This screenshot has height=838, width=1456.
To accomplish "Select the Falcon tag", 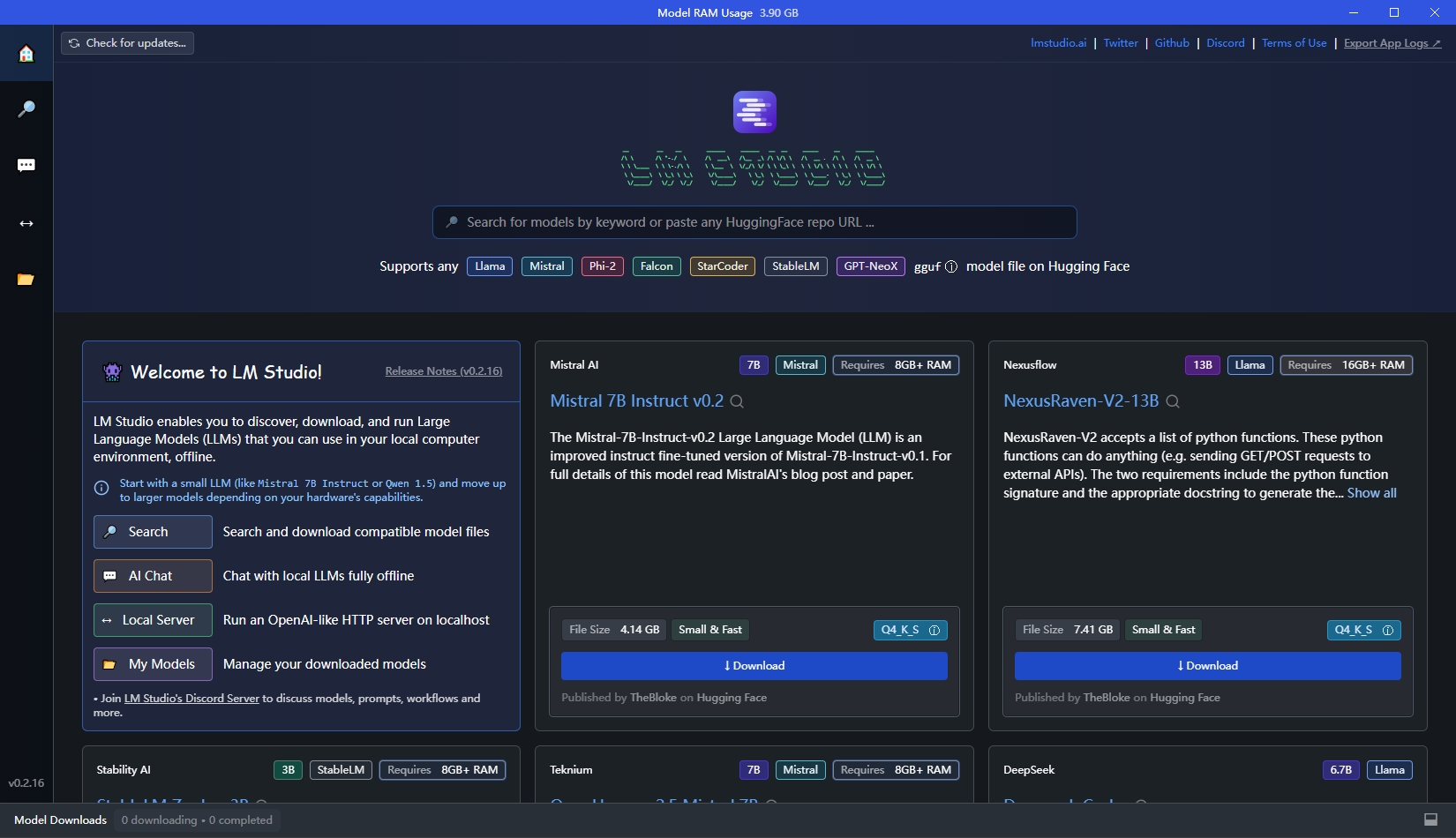I will [657, 266].
